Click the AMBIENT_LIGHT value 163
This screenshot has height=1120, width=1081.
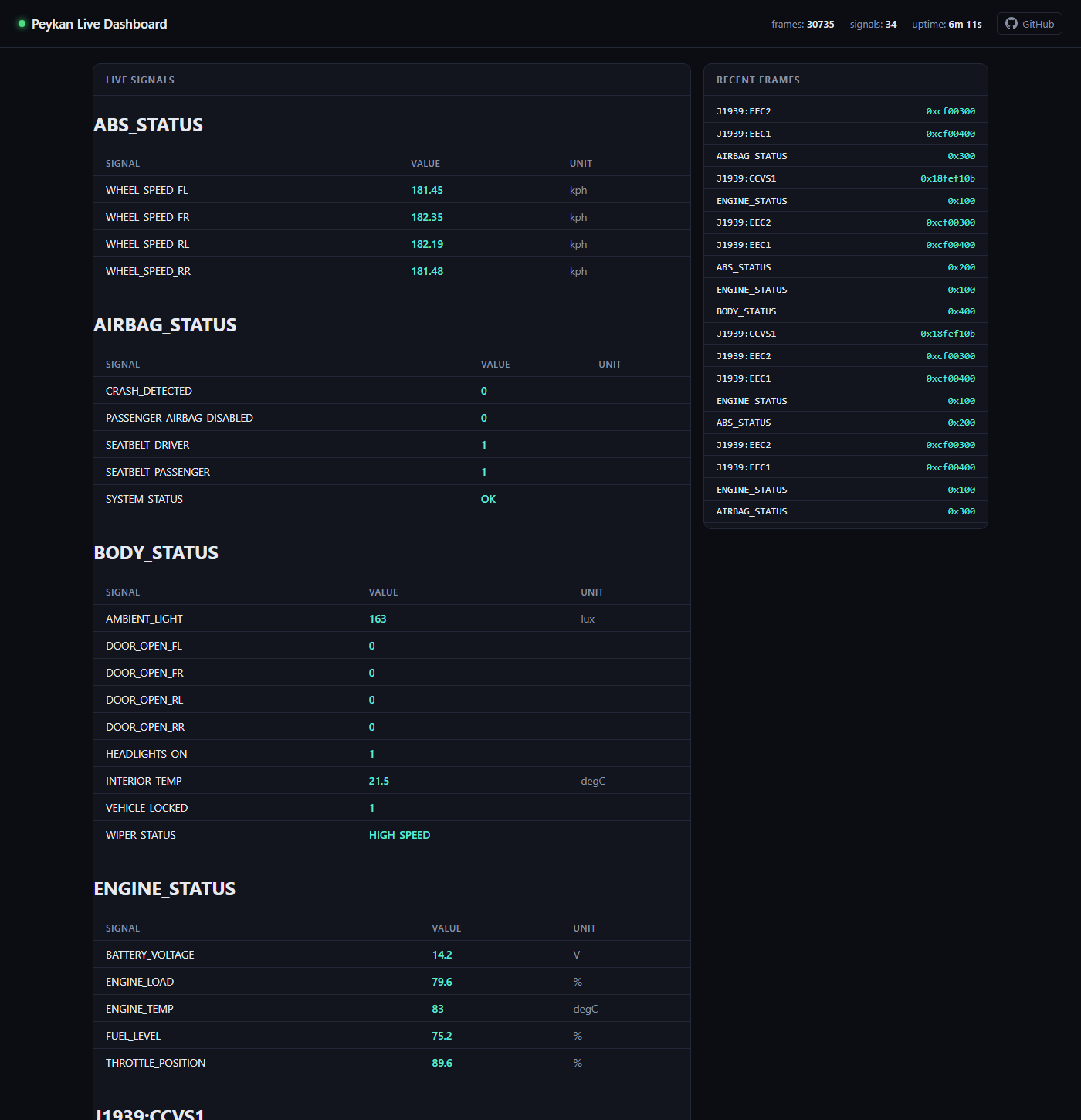pyautogui.click(x=378, y=619)
